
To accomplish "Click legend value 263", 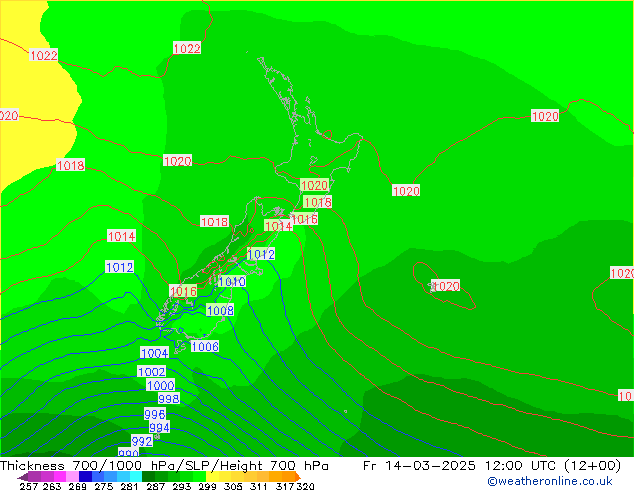I will click(52, 486).
